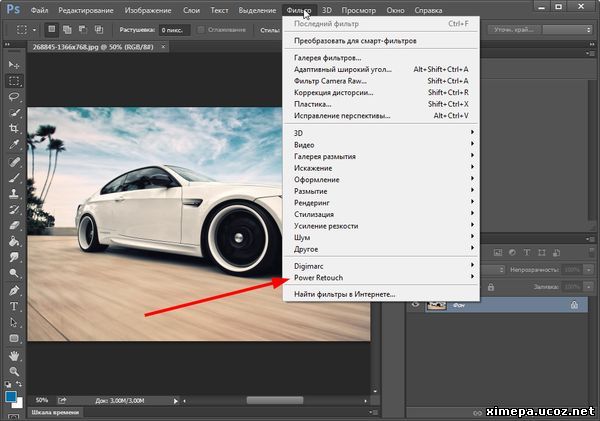Toggle the Сглаживание checkbox
This screenshot has width=600, height=421.
pos(198,31)
